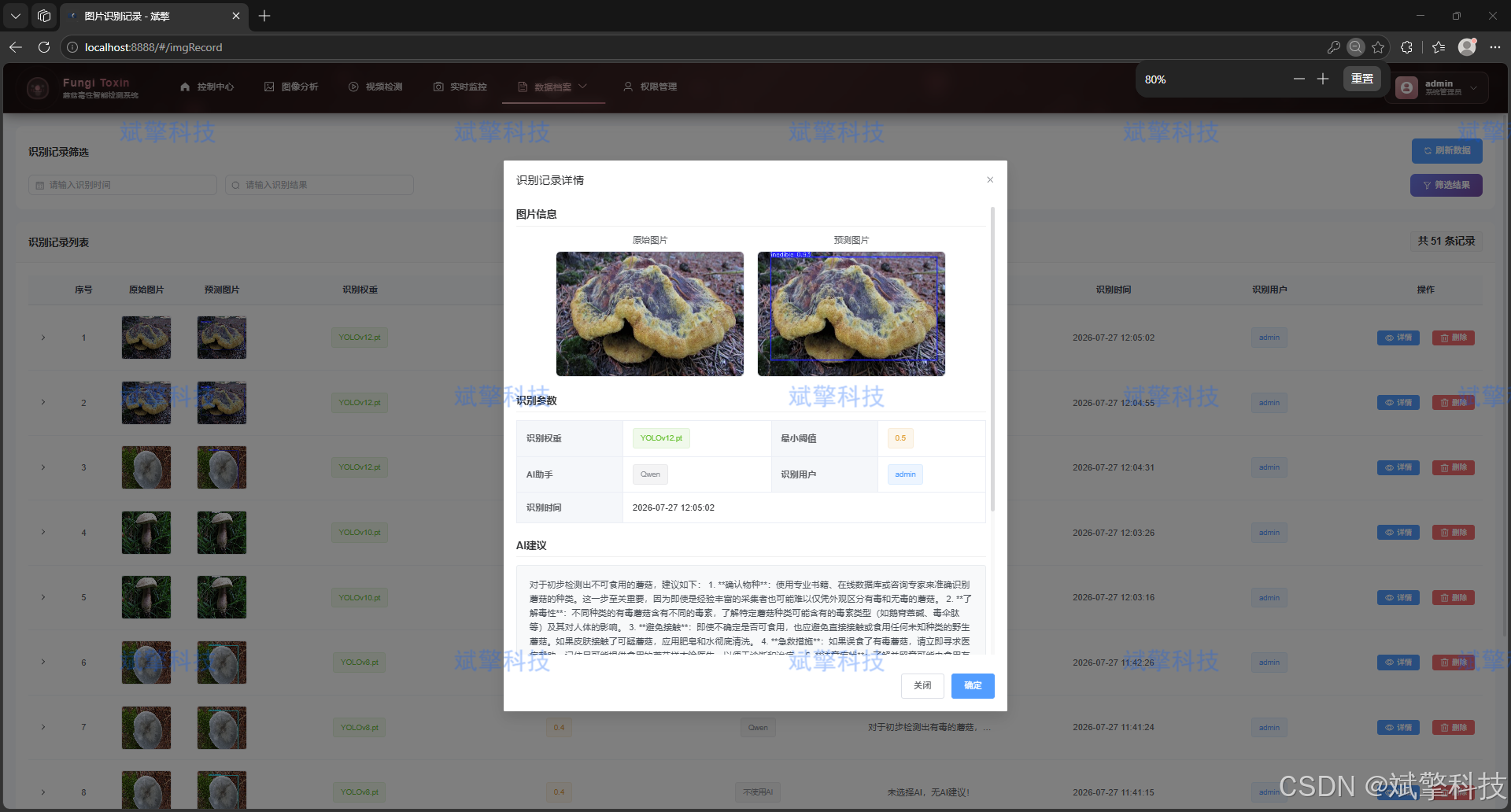
Task: Close the 识别记录详情 dialog with X
Action: [x=990, y=180]
